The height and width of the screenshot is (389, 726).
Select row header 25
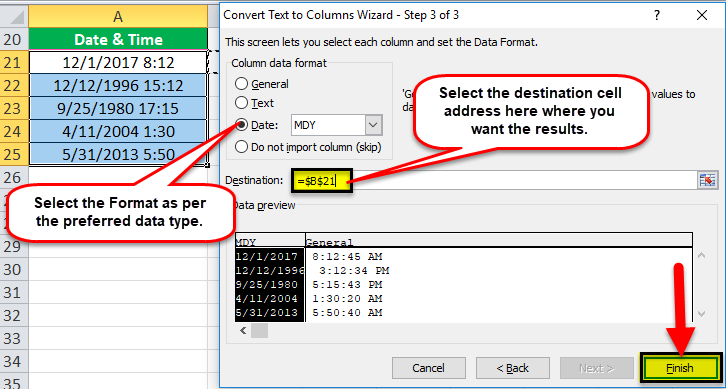click(x=14, y=154)
